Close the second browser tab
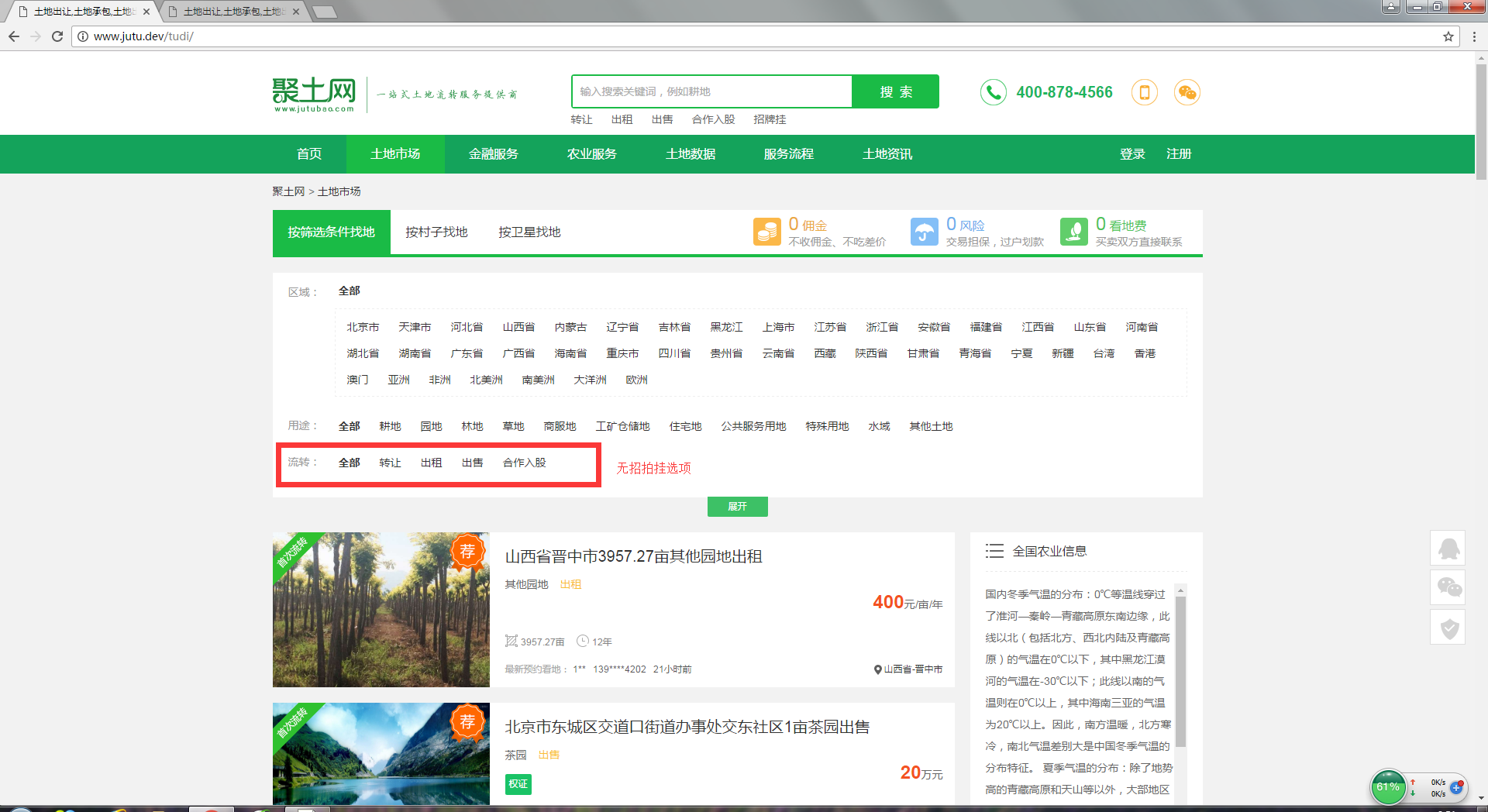Image resolution: width=1488 pixels, height=812 pixels. (x=296, y=12)
